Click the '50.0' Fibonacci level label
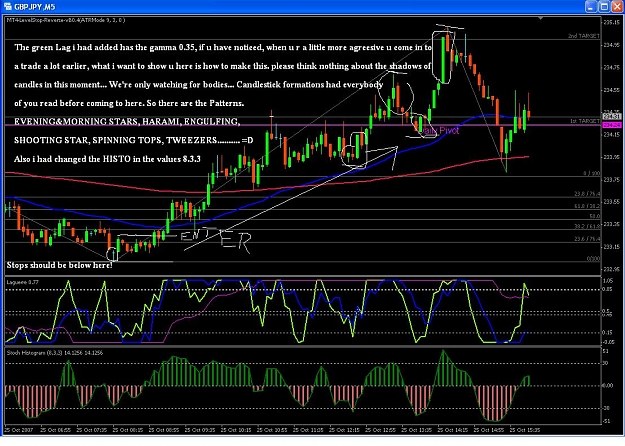 coord(595,216)
